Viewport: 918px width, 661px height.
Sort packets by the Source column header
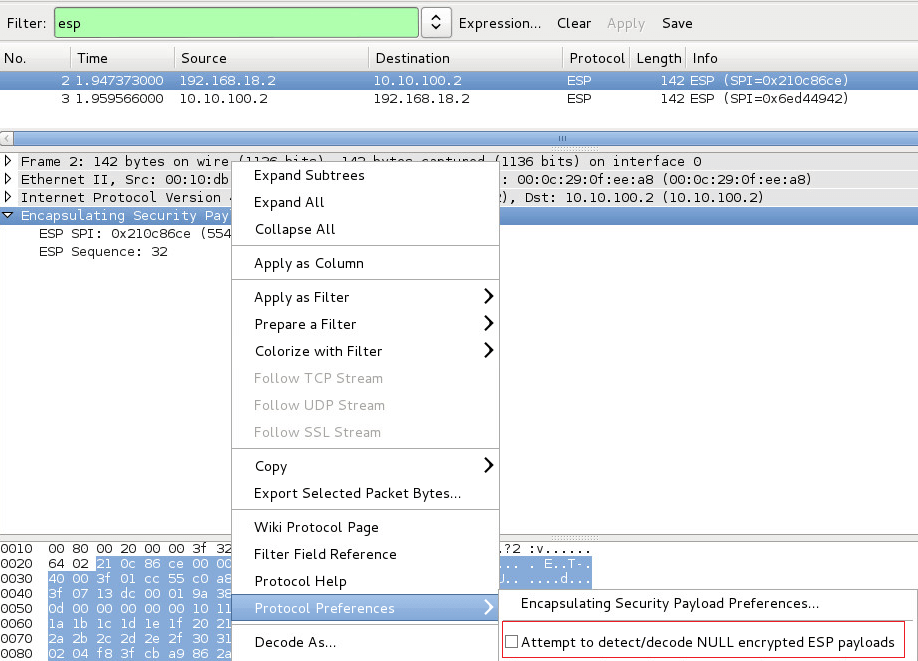272,58
